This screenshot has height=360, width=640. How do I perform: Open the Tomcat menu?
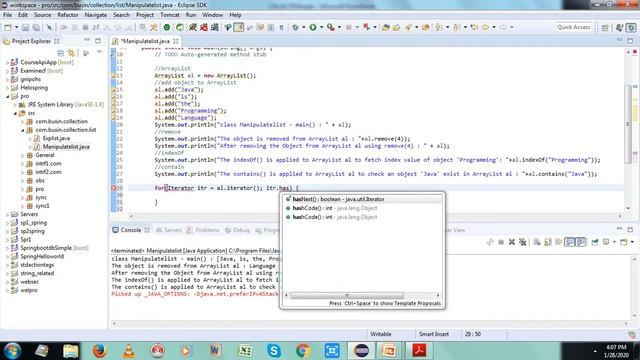(170, 15)
